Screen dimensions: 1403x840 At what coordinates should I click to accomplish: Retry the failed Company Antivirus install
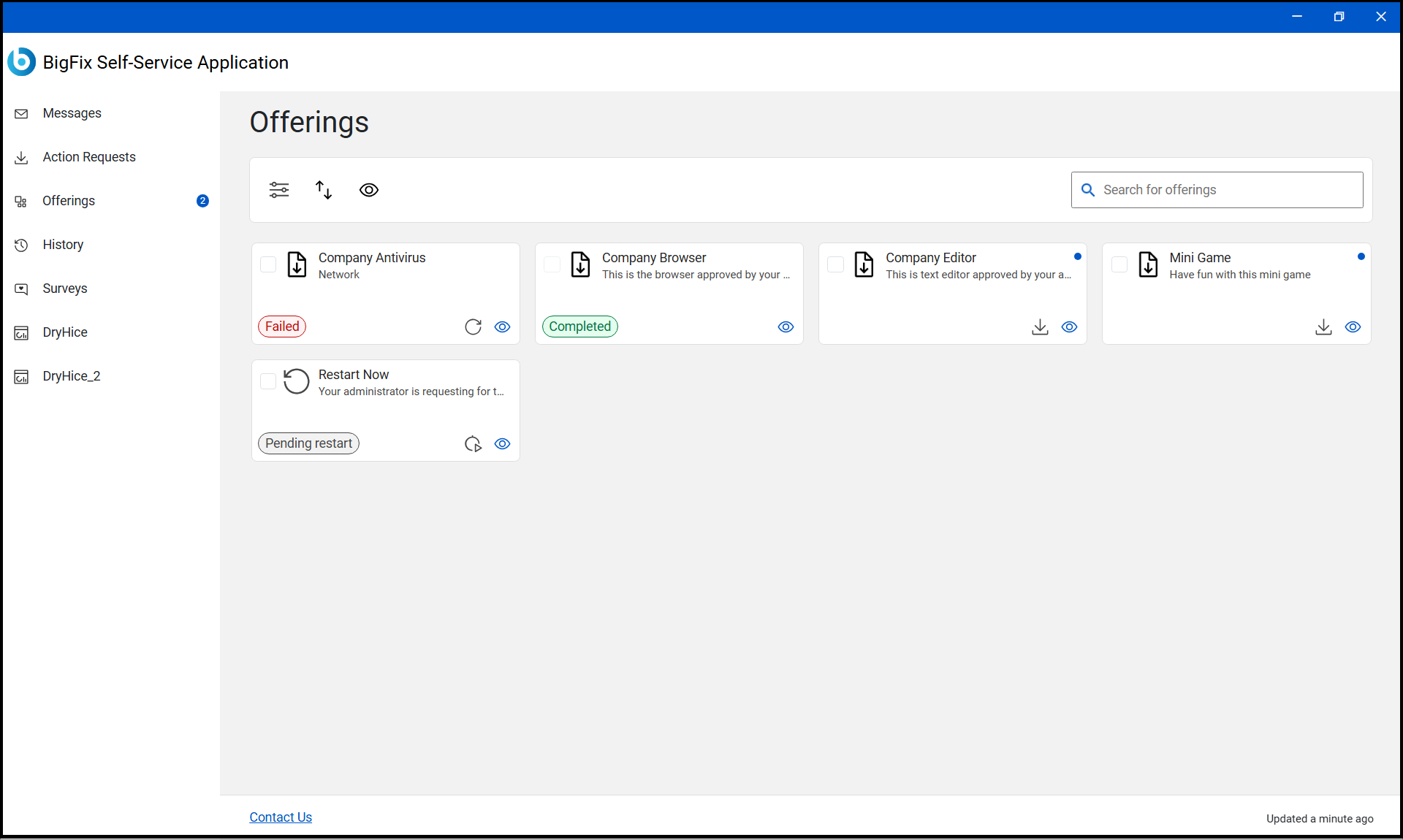473,327
